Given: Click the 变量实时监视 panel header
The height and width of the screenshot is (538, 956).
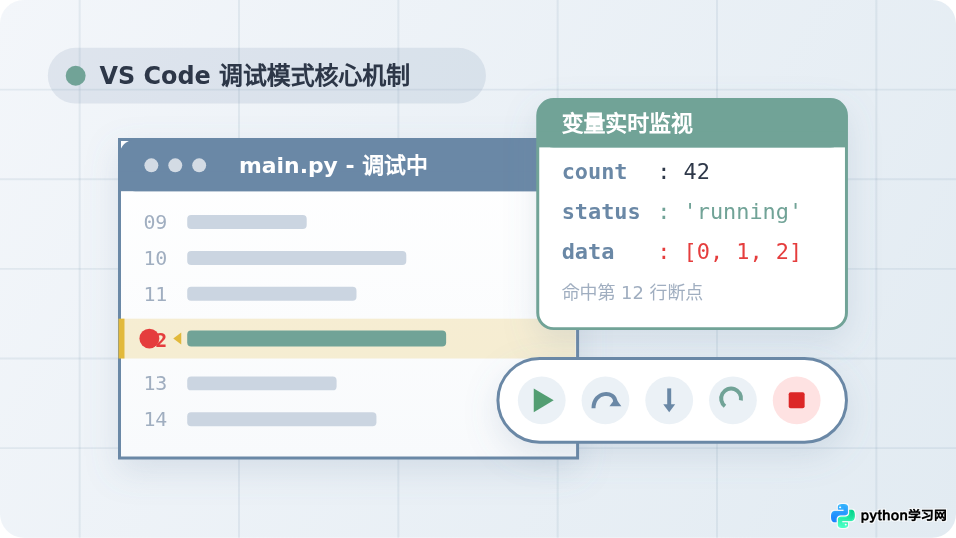Looking at the screenshot, I should coord(692,123).
